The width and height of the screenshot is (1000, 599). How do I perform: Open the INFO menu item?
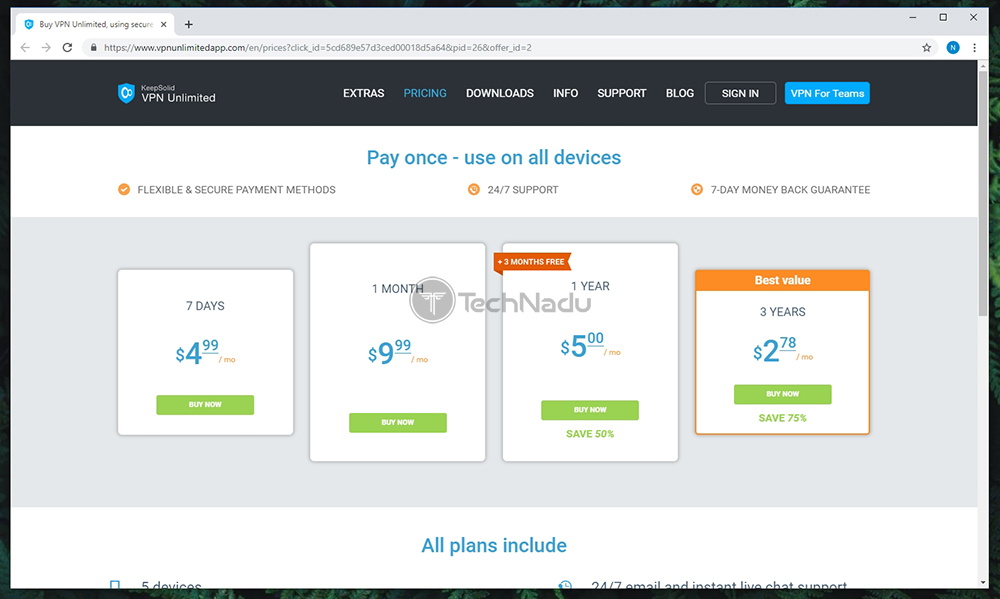(x=566, y=93)
